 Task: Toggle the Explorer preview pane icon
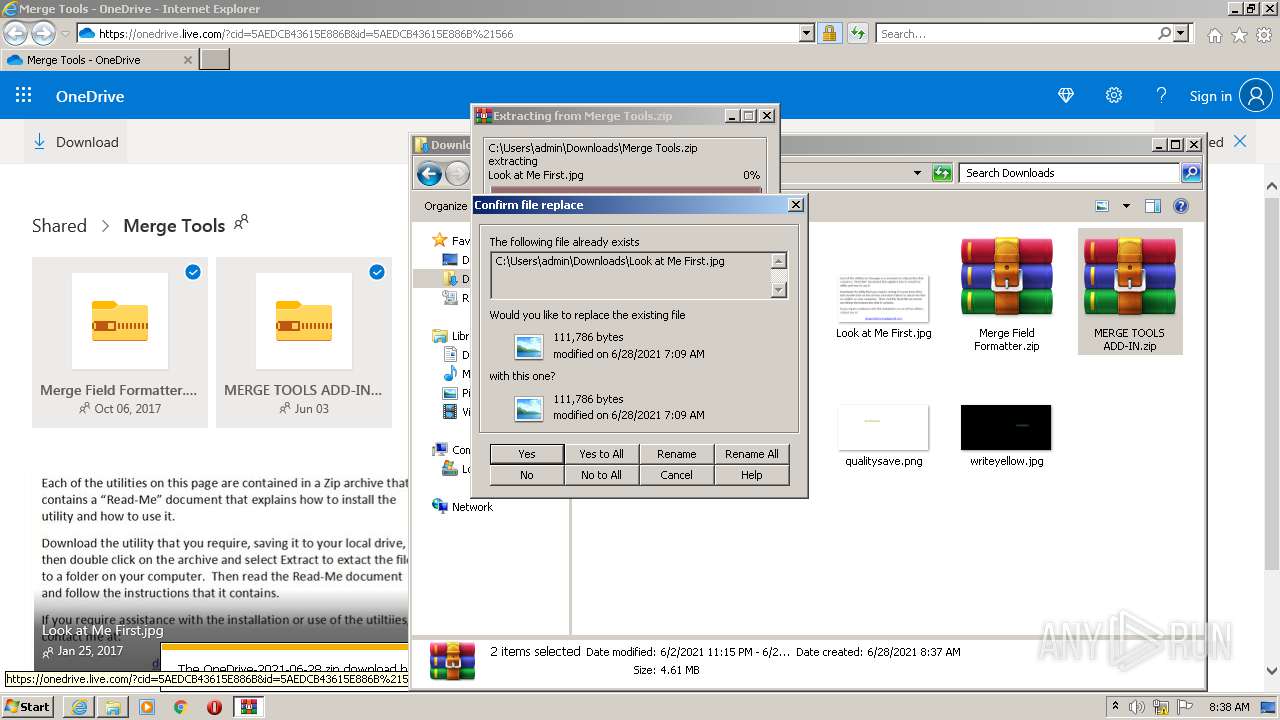1152,206
